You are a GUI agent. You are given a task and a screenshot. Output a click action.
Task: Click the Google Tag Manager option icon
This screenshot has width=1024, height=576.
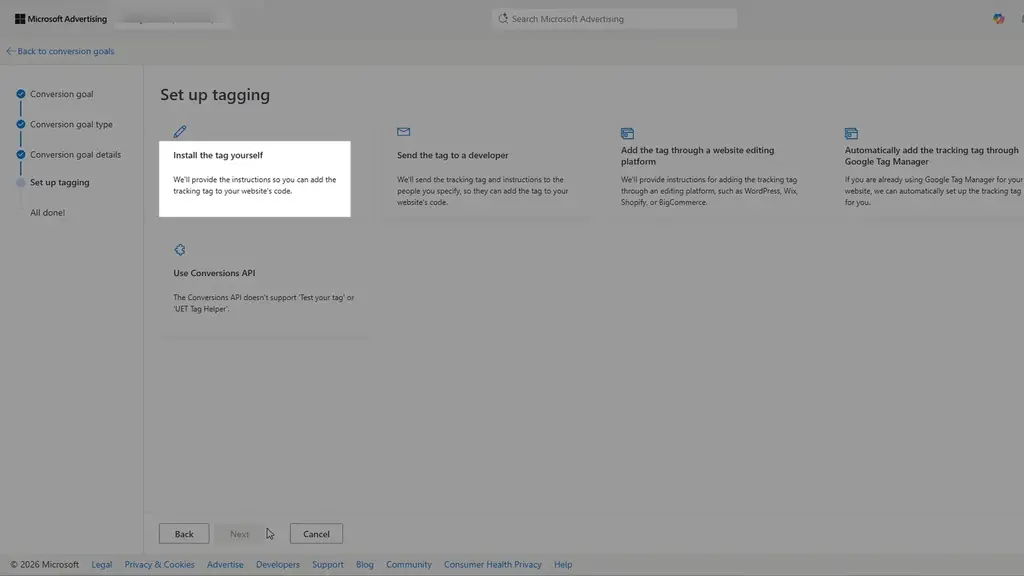851,133
